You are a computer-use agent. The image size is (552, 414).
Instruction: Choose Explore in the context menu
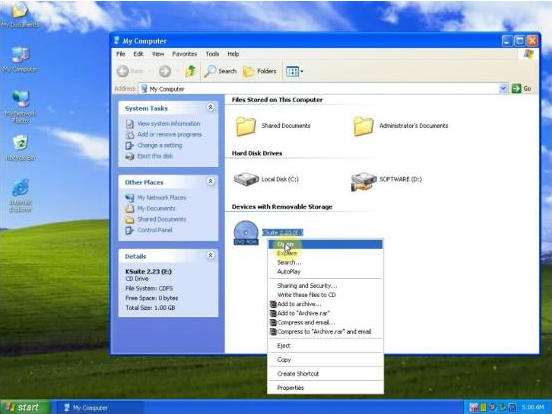pos(325,253)
